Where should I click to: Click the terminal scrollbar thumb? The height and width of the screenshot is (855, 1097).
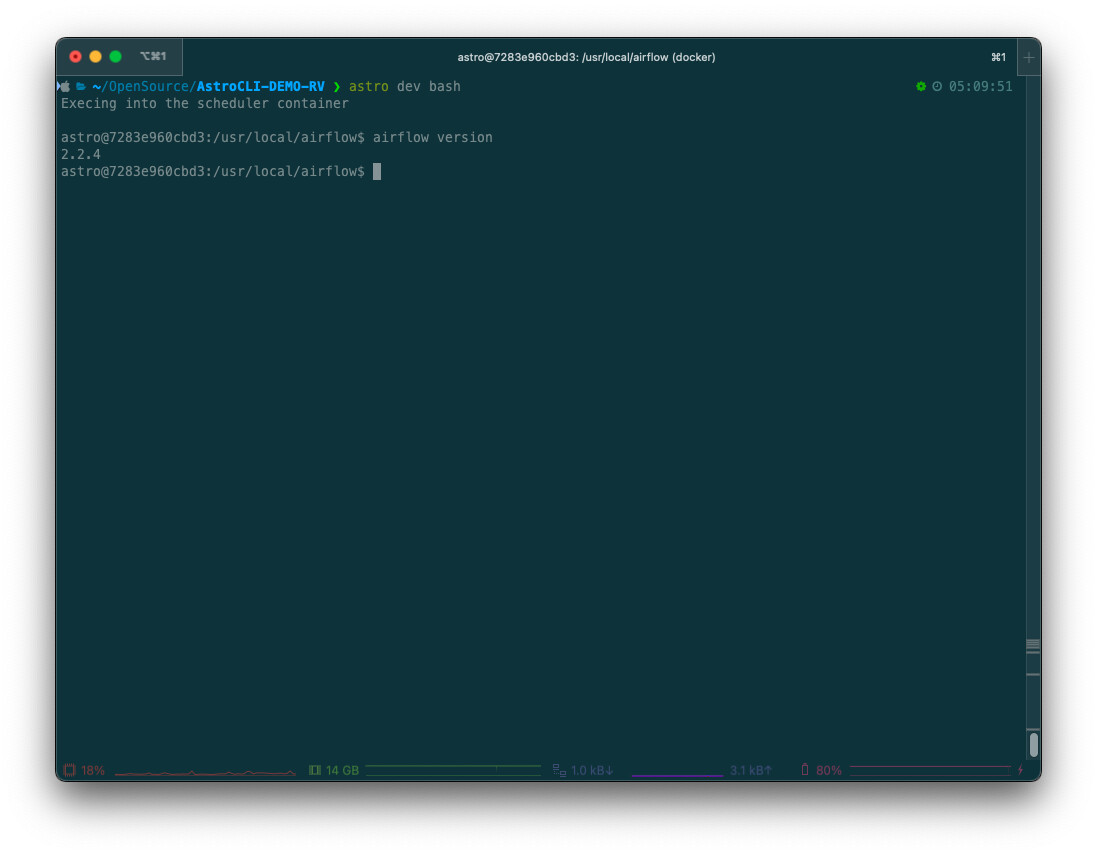click(x=1033, y=744)
